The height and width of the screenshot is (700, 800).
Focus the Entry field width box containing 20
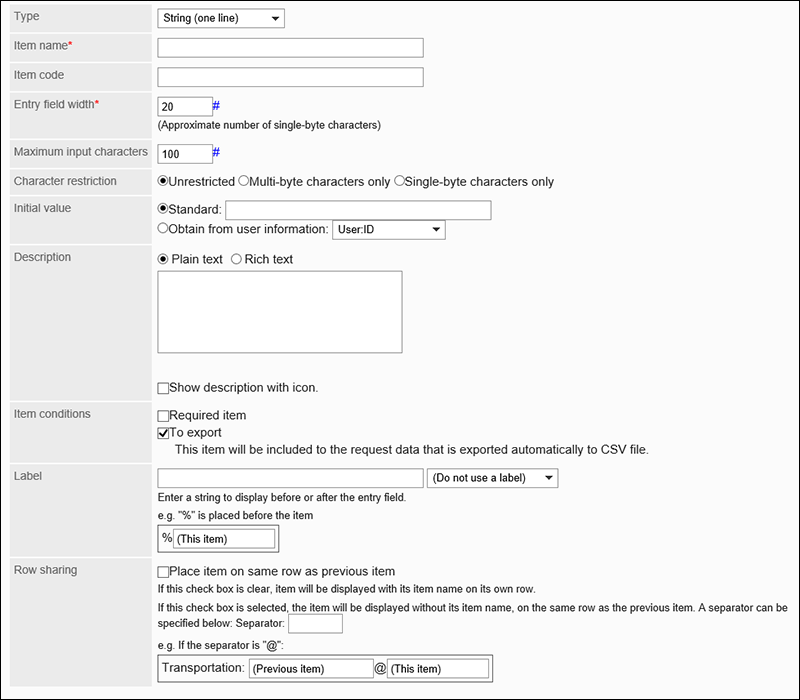(185, 107)
